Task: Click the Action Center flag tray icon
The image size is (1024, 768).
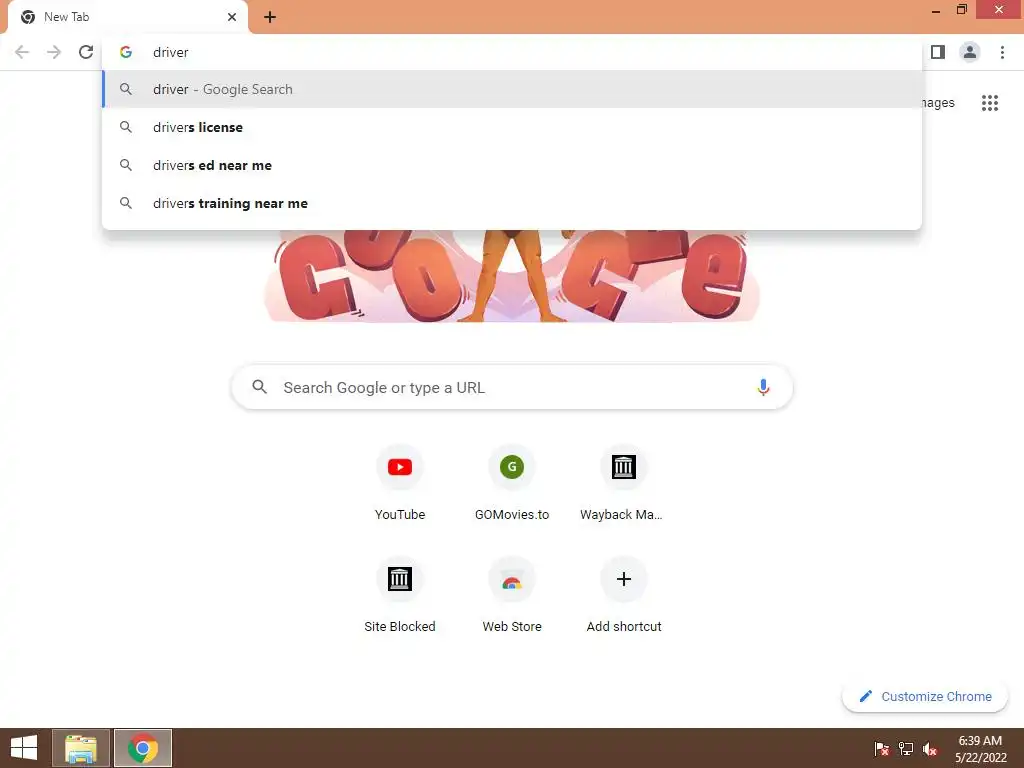Action: pos(882,749)
